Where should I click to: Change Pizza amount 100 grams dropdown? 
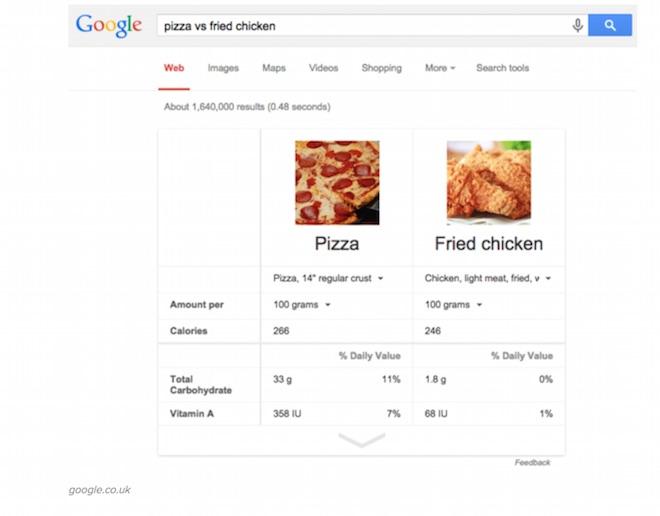tap(301, 305)
